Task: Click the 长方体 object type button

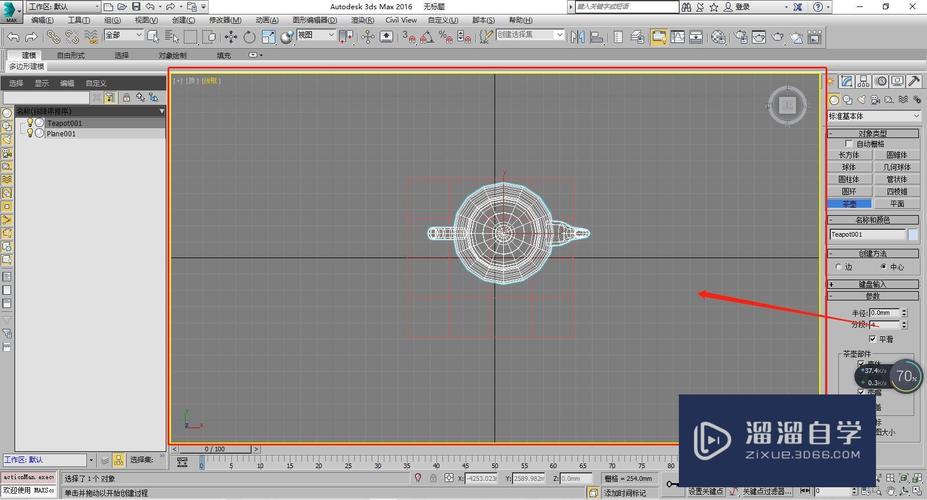Action: pos(849,155)
